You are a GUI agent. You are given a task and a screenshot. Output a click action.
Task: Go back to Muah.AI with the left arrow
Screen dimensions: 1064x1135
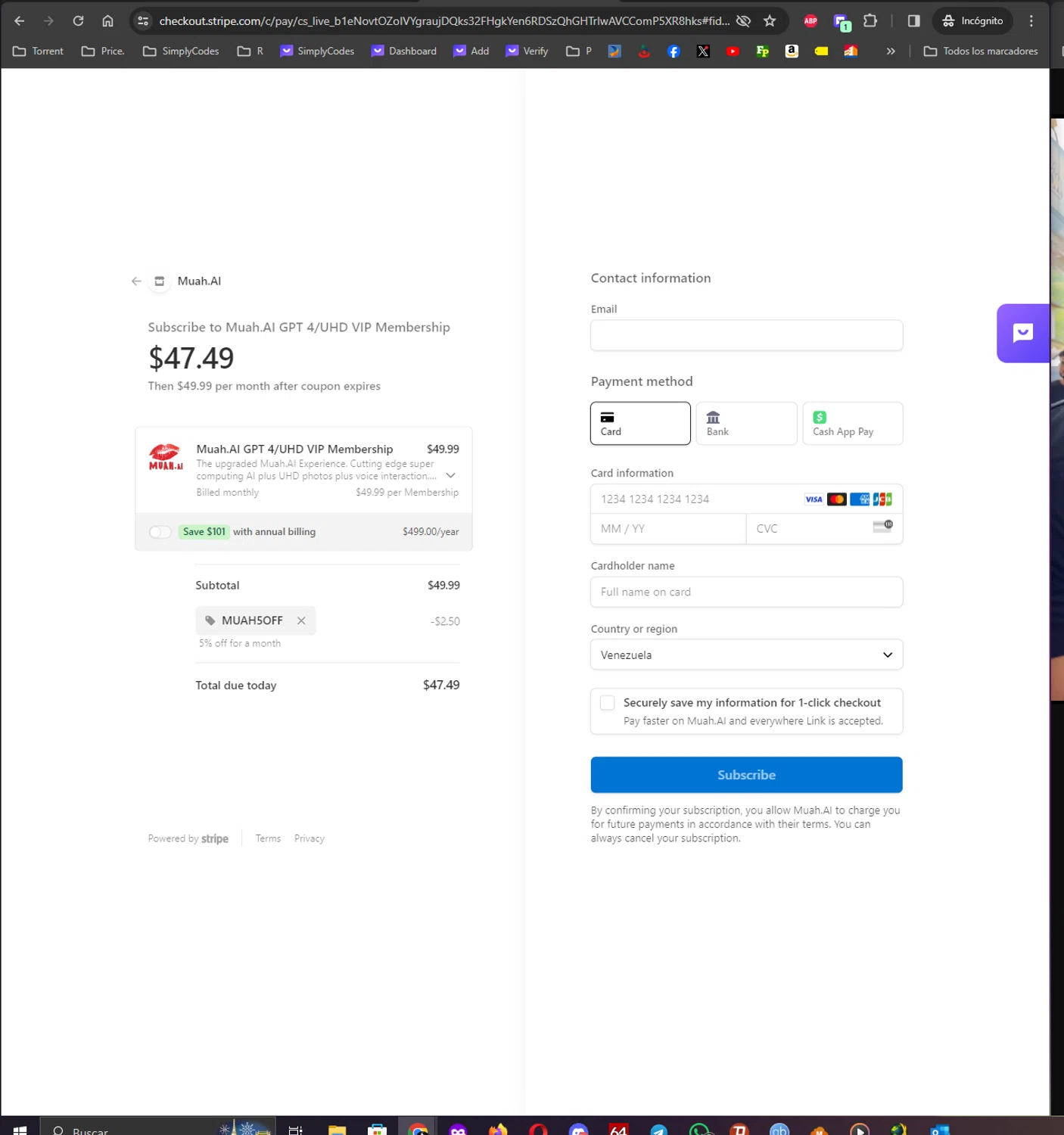[136, 281]
